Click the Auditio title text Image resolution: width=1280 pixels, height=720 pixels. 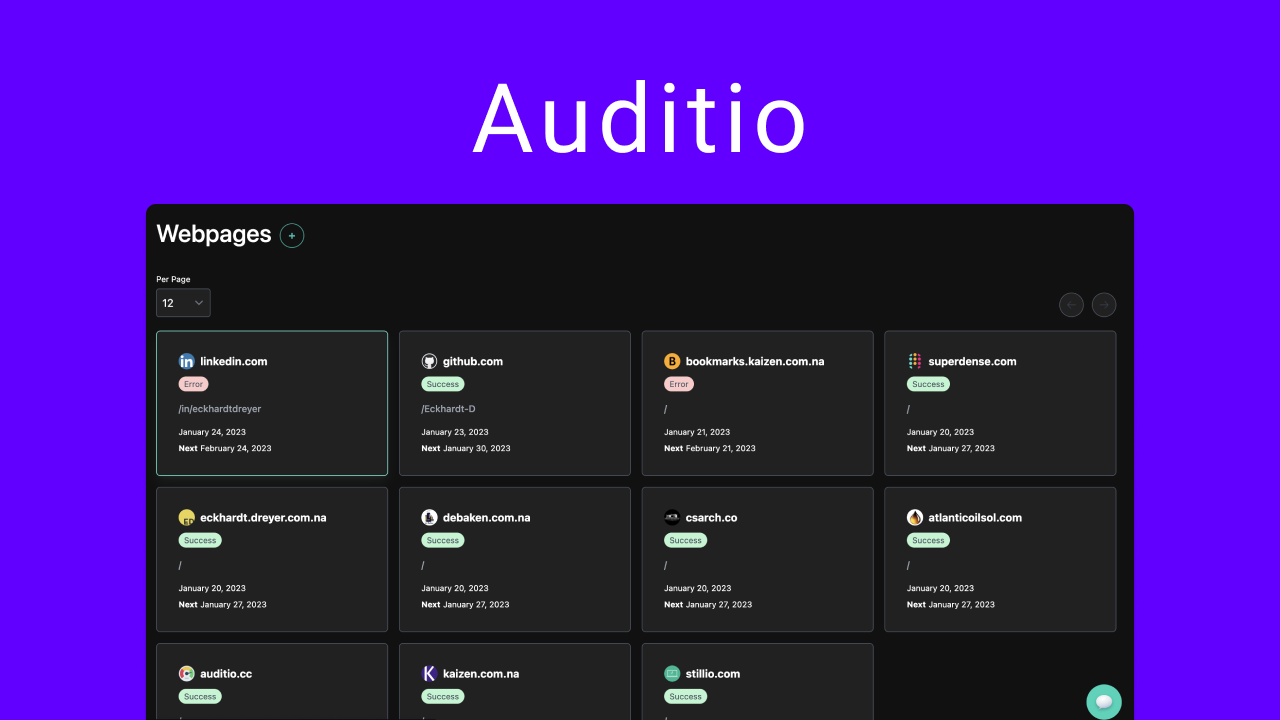[640, 117]
